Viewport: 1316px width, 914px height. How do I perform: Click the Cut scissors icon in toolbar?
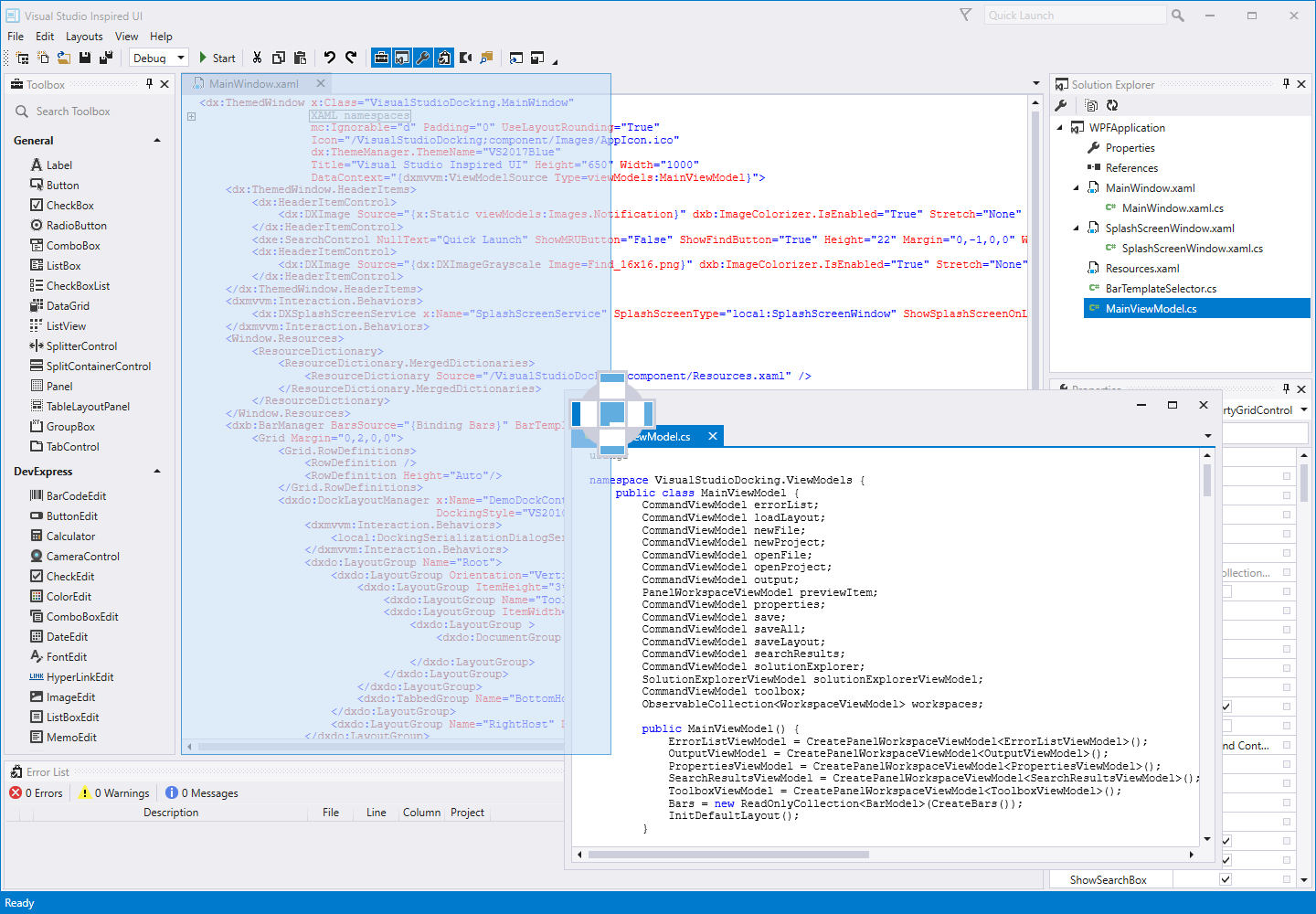(257, 58)
